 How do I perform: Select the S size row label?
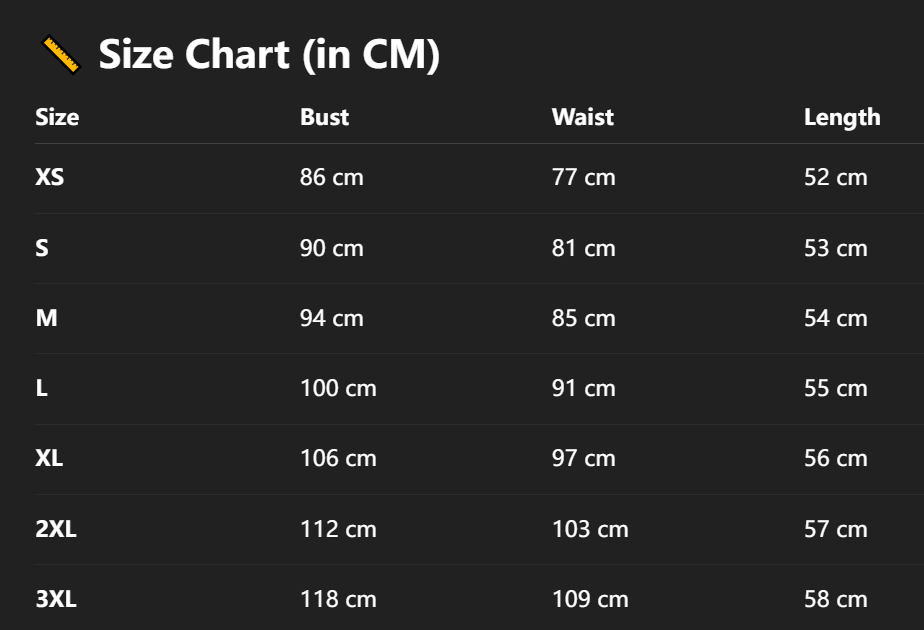click(42, 248)
